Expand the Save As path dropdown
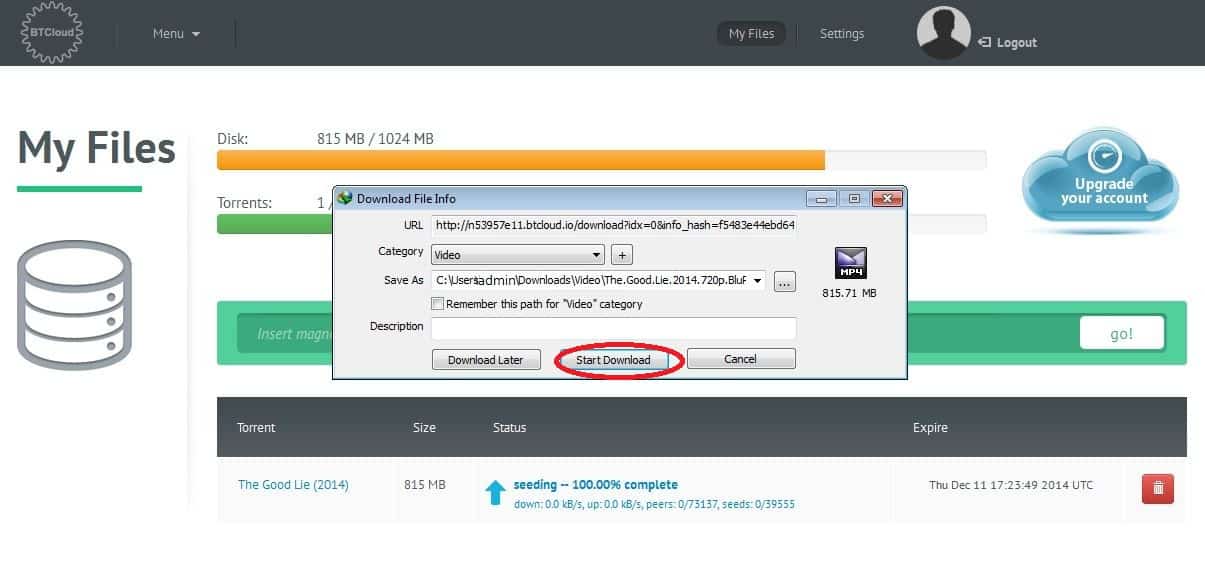Image resolution: width=1205 pixels, height=579 pixels. [756, 281]
